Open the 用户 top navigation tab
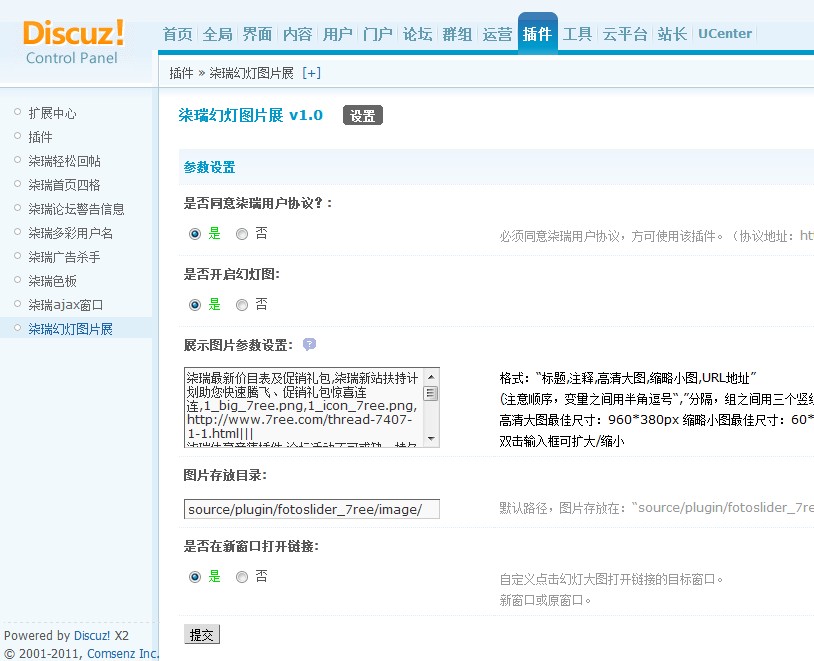Viewport: 814px width, 661px height. pyautogui.click(x=337, y=34)
